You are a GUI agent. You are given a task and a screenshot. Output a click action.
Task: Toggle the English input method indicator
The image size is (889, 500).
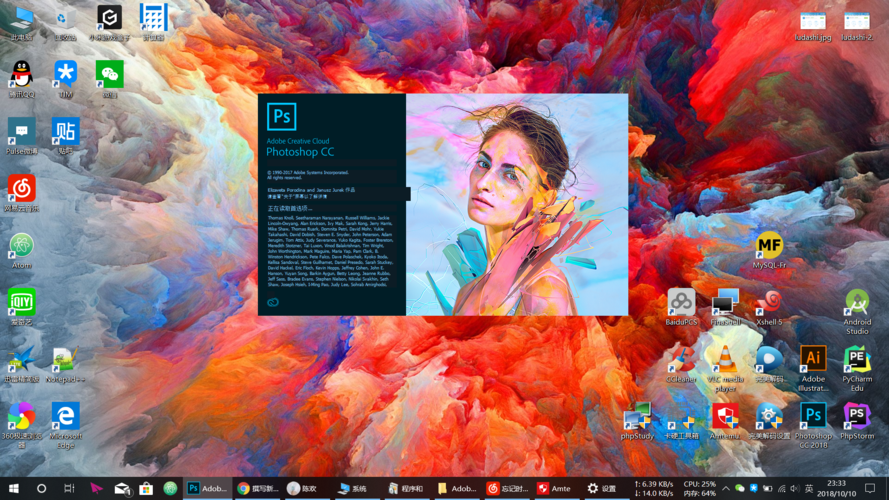pyautogui.click(x=809, y=488)
